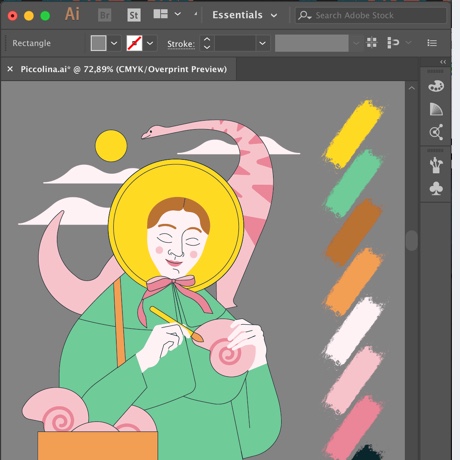Click the Rectangle selection type label
Viewport: 460px width, 460px height.
tap(32, 43)
